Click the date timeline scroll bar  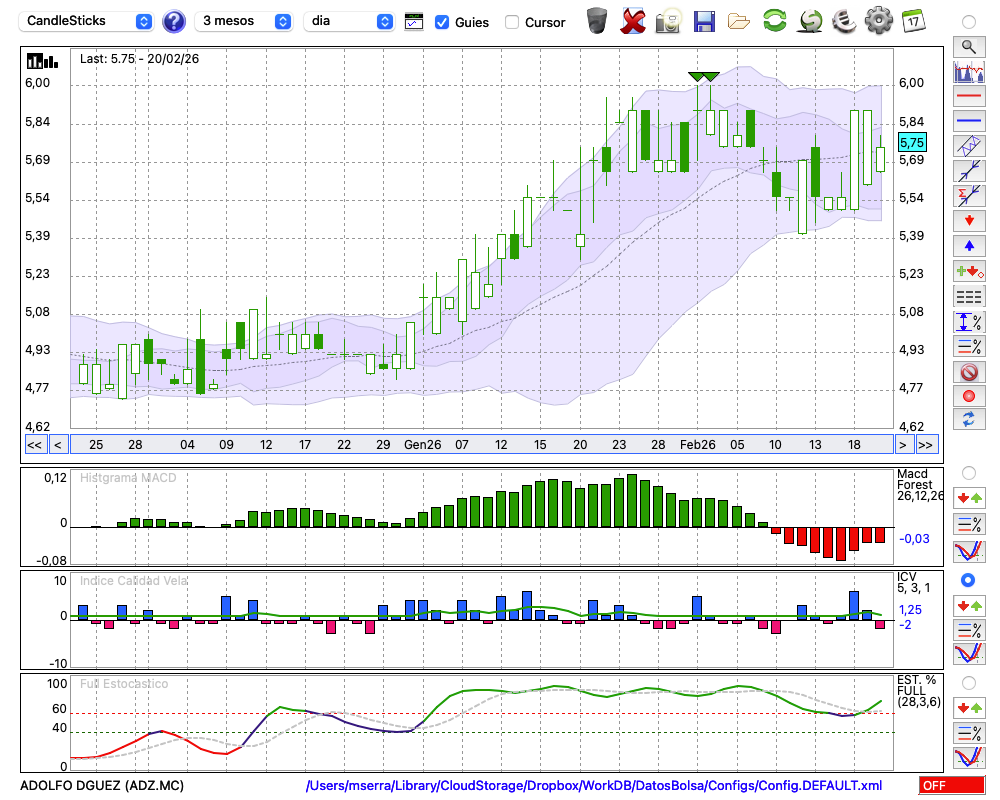480,444
